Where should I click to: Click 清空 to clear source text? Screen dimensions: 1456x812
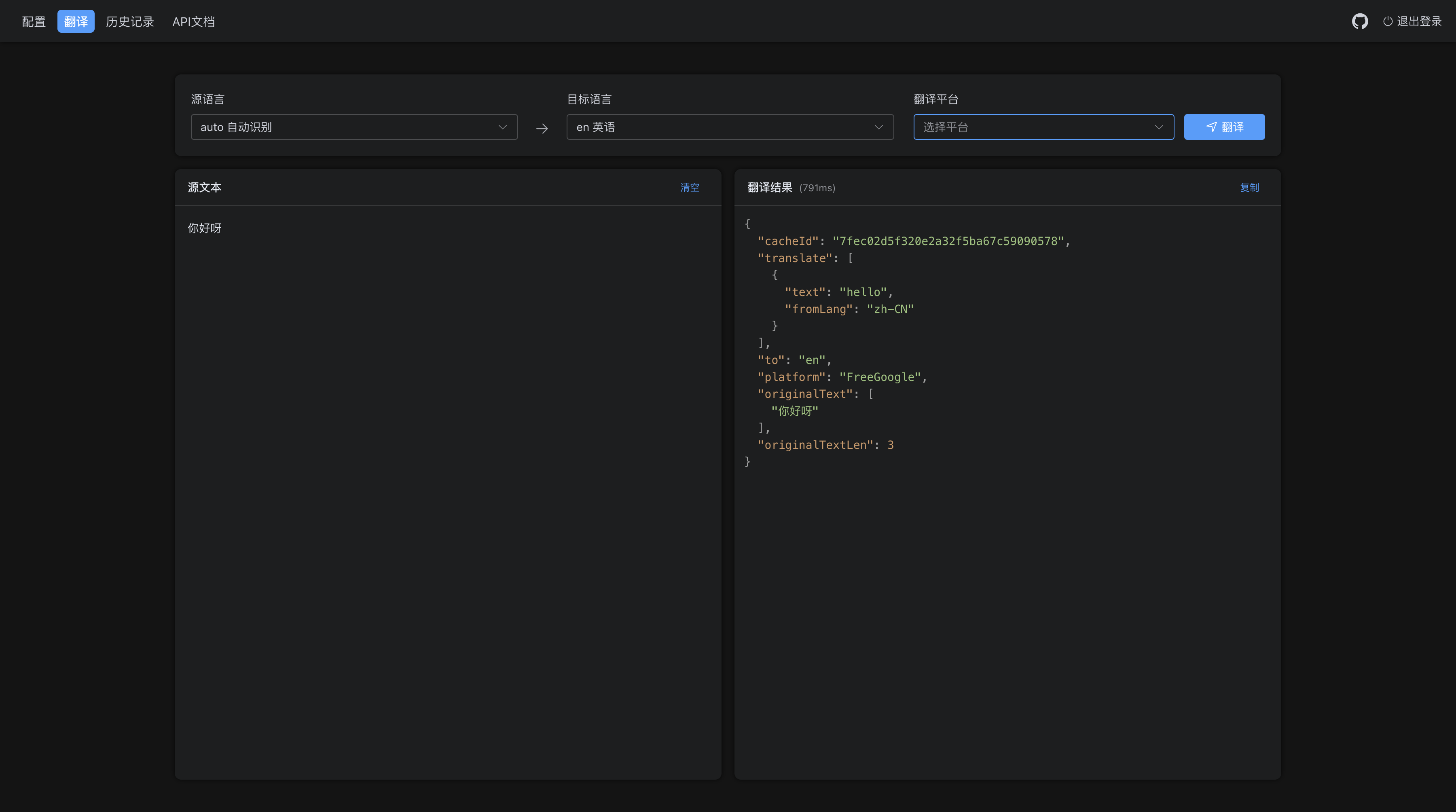pyautogui.click(x=690, y=188)
